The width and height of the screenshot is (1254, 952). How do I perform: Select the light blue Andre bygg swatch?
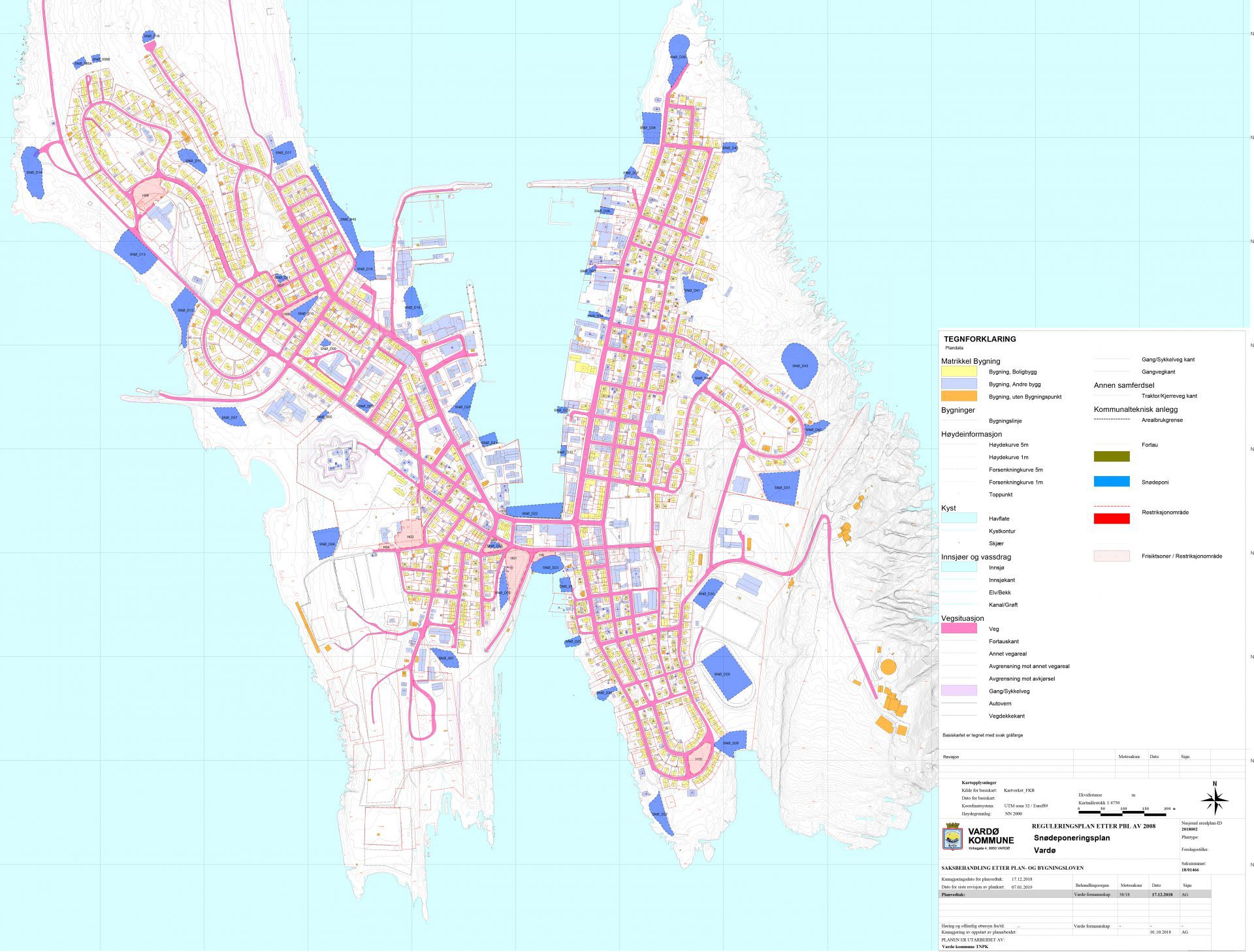tap(959, 384)
